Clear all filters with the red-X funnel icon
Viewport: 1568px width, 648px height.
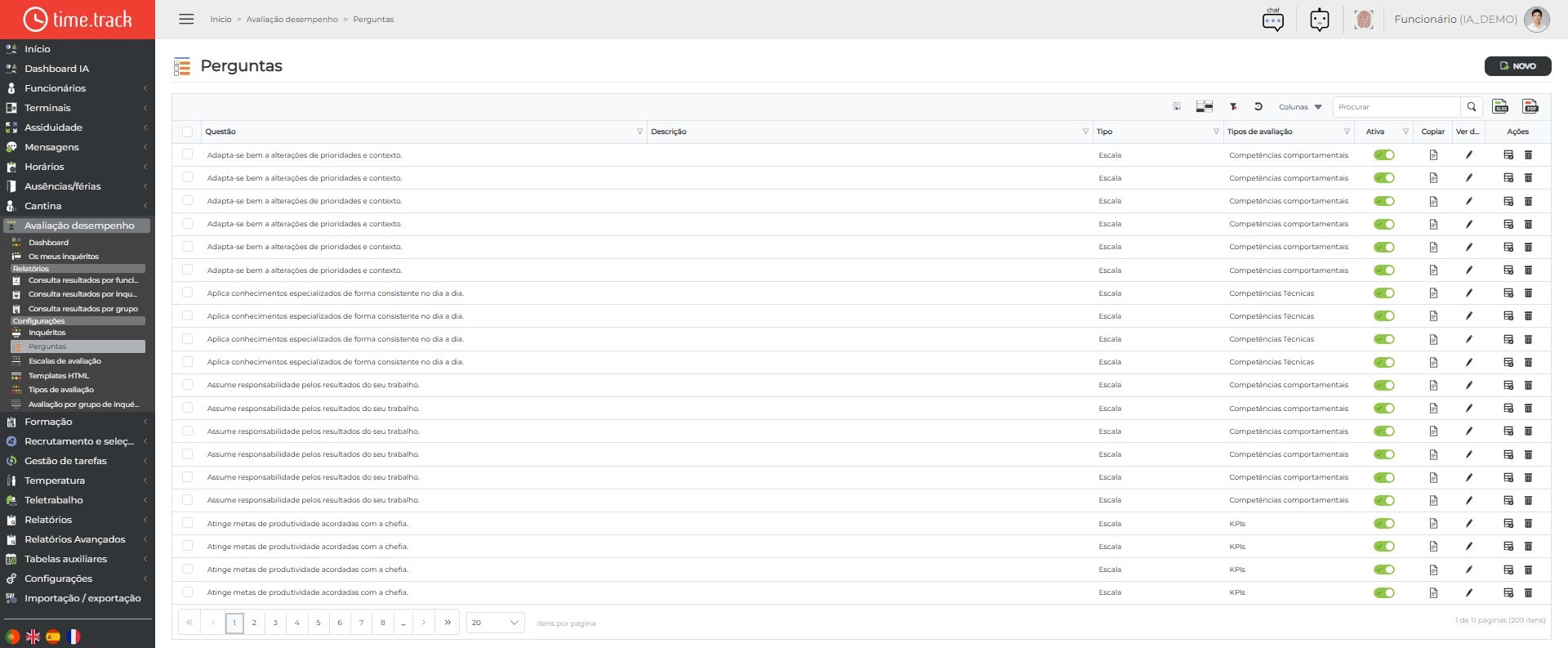click(x=1233, y=107)
